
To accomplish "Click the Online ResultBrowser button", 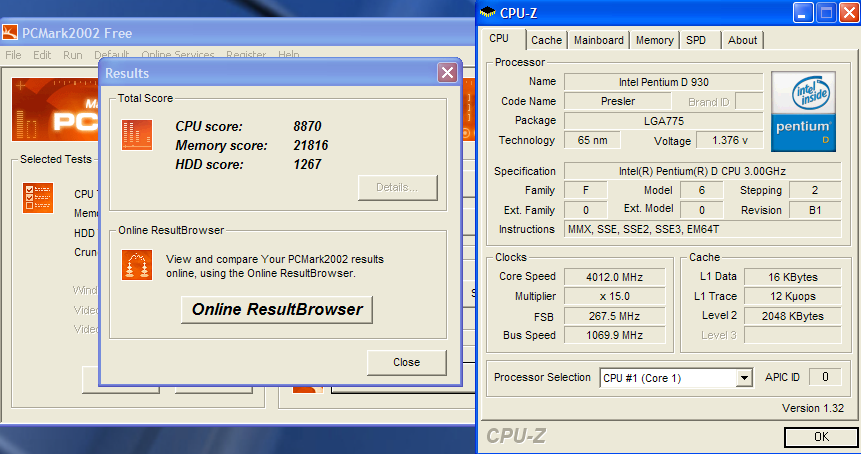I will 277,310.
